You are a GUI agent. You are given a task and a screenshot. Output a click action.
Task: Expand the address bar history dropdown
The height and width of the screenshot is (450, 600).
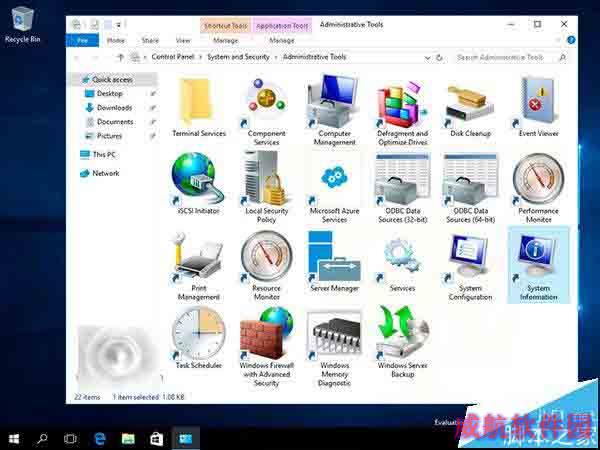click(427, 58)
